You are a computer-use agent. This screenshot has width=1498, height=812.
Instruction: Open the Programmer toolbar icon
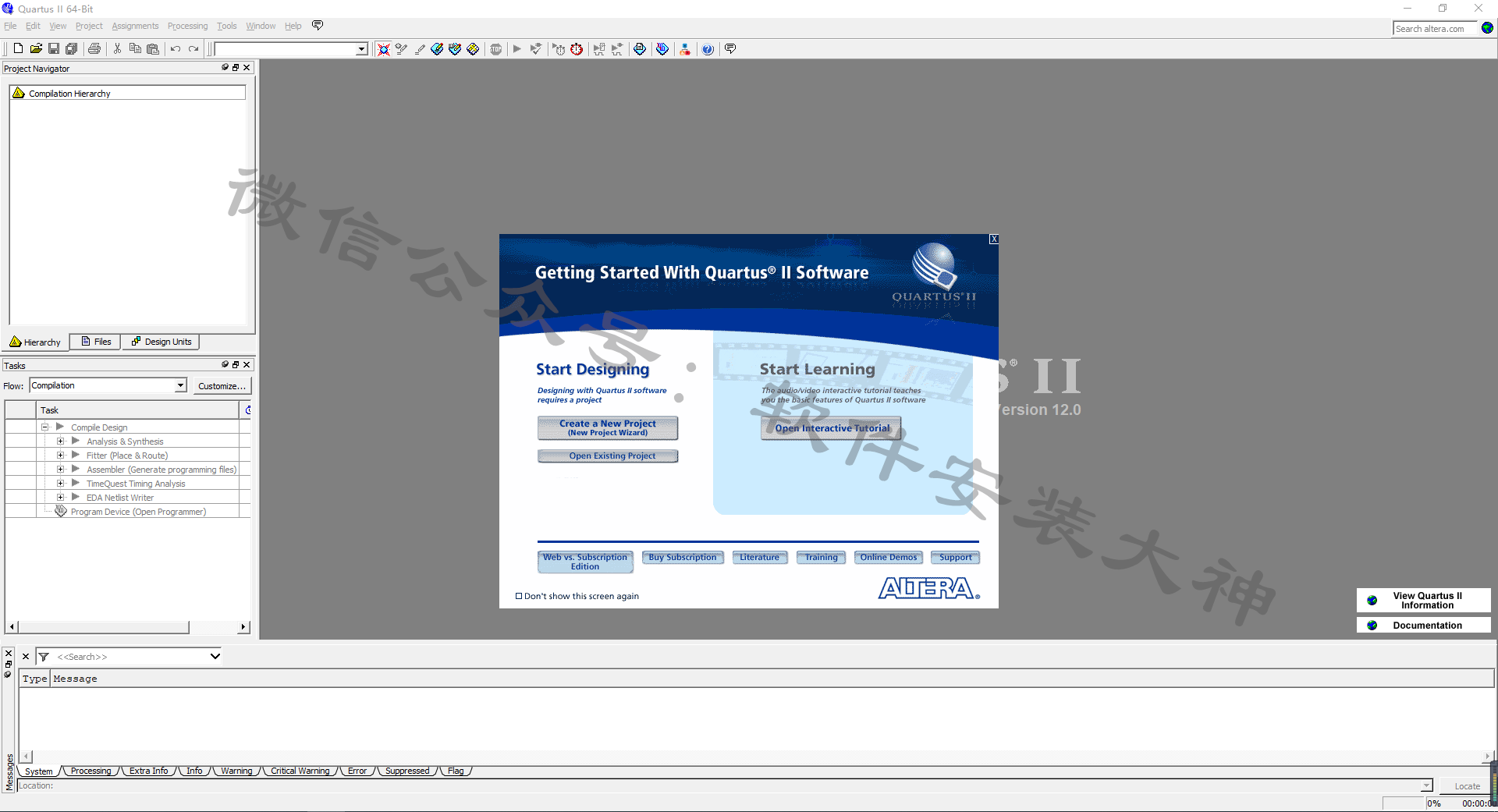pyautogui.click(x=662, y=49)
